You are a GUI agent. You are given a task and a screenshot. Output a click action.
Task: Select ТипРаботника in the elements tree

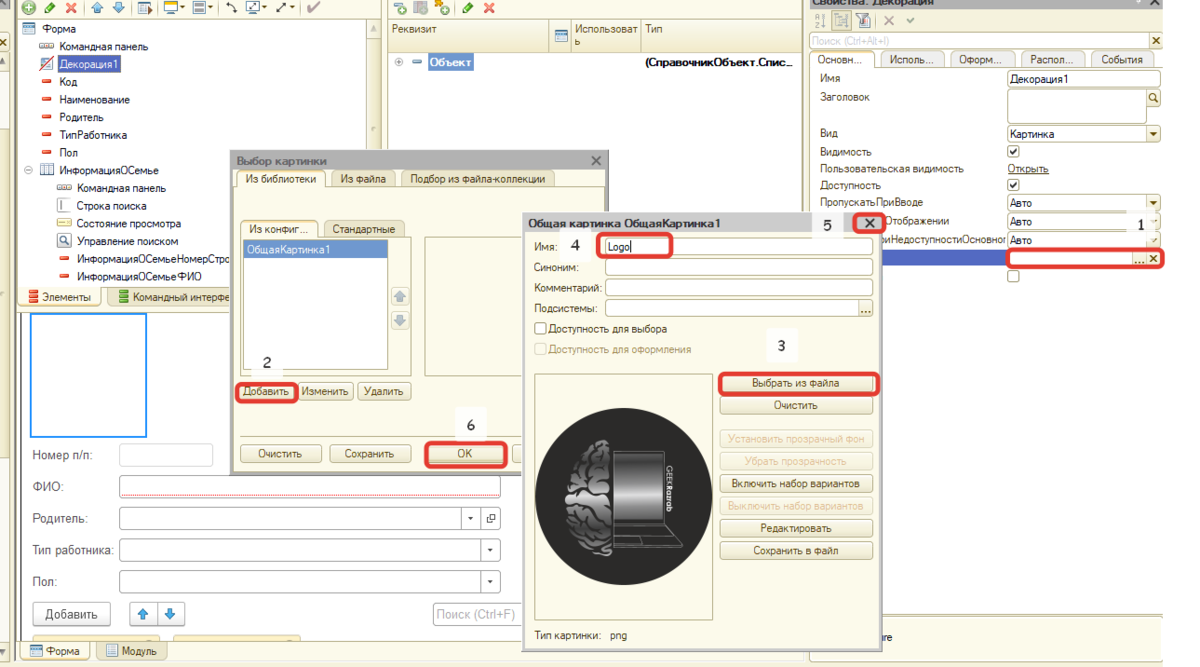pyautogui.click(x=93, y=135)
